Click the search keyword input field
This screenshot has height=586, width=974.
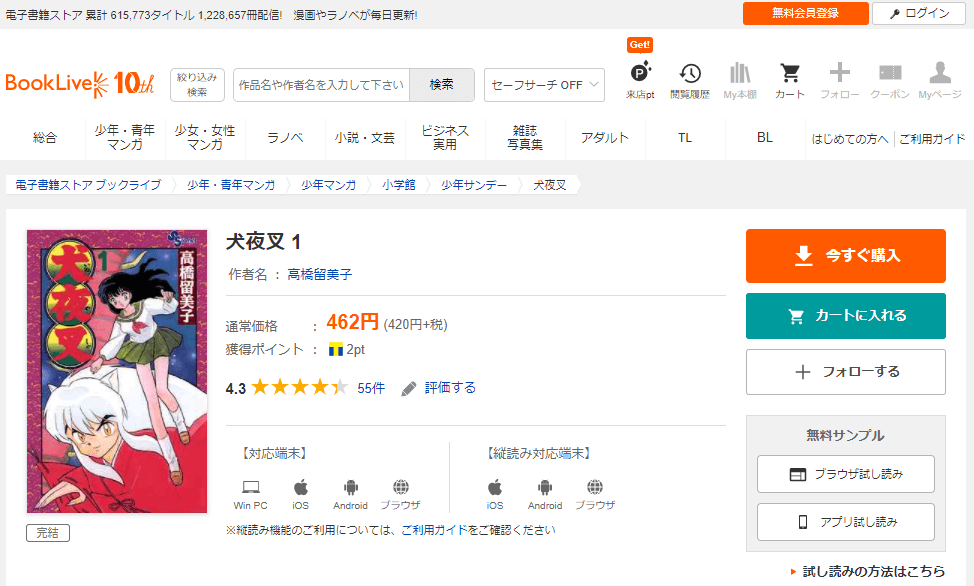click(321, 85)
